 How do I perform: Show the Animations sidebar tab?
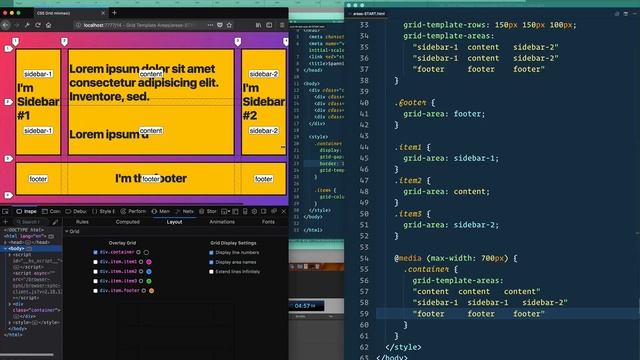click(222, 222)
